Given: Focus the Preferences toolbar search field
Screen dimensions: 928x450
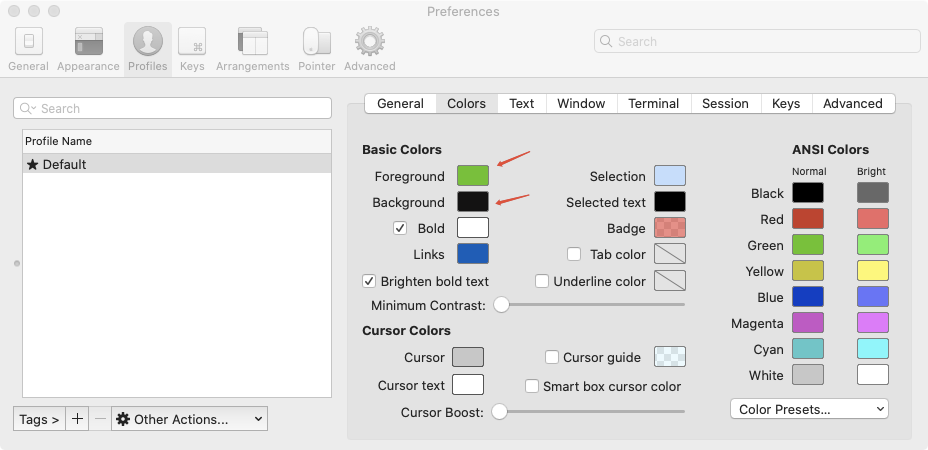Looking at the screenshot, I should coord(757,41).
